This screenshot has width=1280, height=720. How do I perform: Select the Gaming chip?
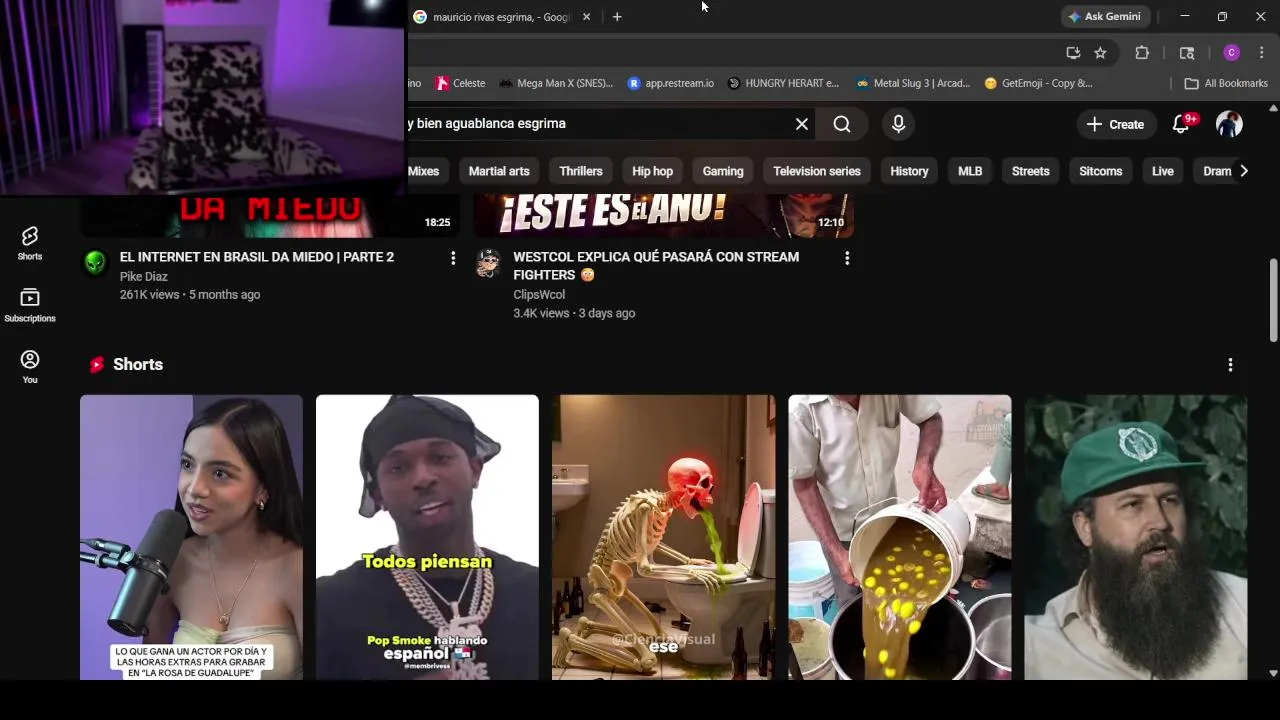click(723, 171)
